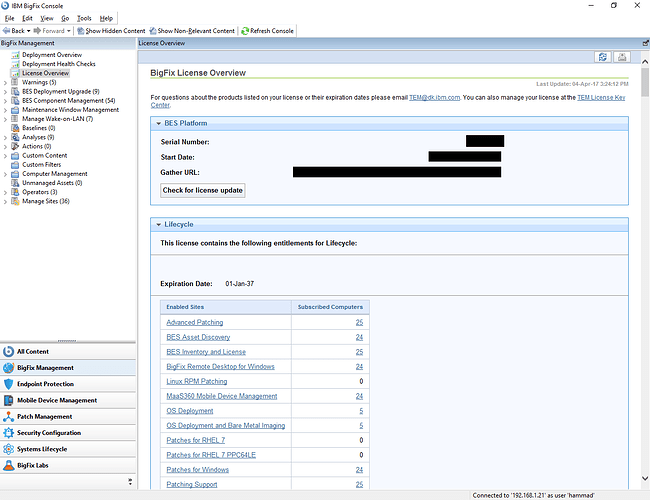Click the All Content domain icon
The image size is (650, 500).
(x=8, y=352)
